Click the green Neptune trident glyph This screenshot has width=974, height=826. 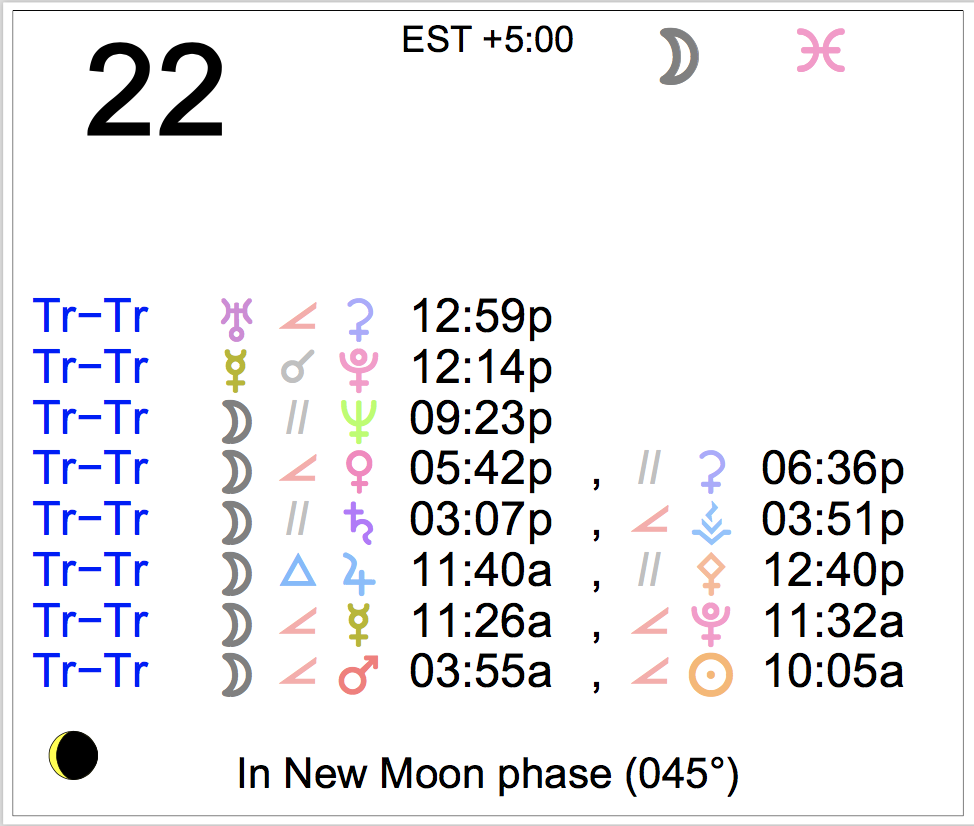click(x=356, y=420)
